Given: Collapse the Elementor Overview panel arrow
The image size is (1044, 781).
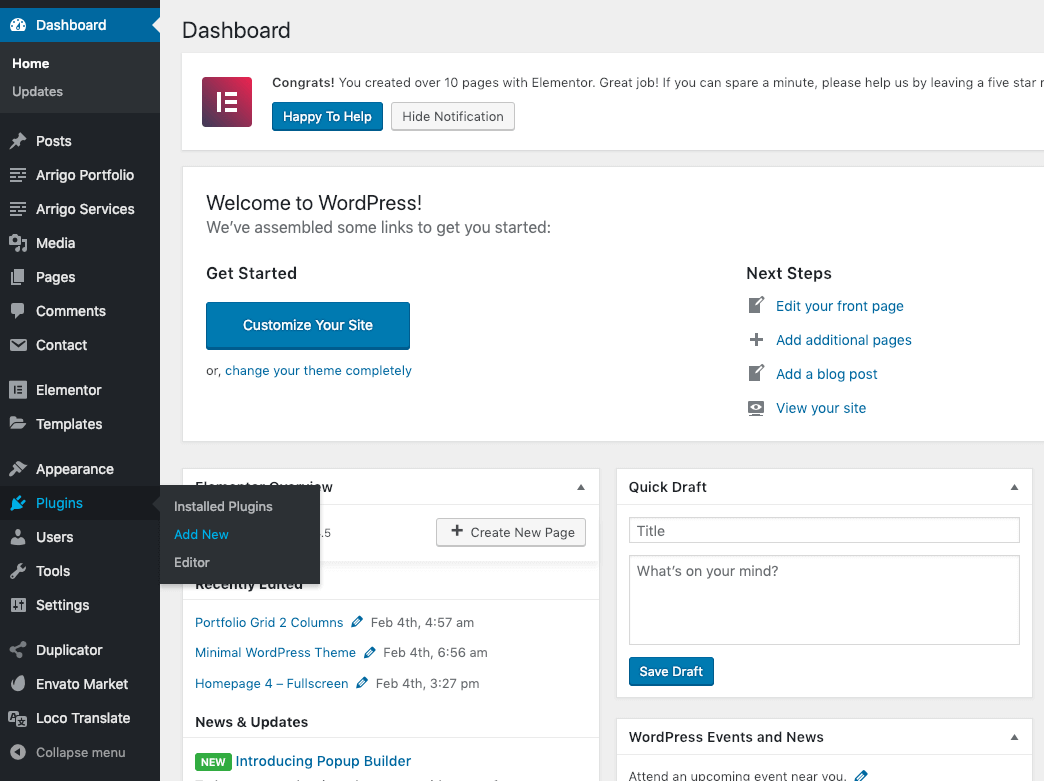Looking at the screenshot, I should coord(581,487).
